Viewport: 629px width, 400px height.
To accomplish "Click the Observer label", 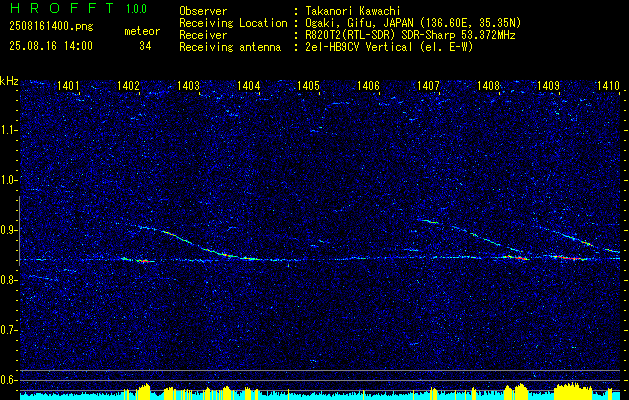I will point(203,11).
